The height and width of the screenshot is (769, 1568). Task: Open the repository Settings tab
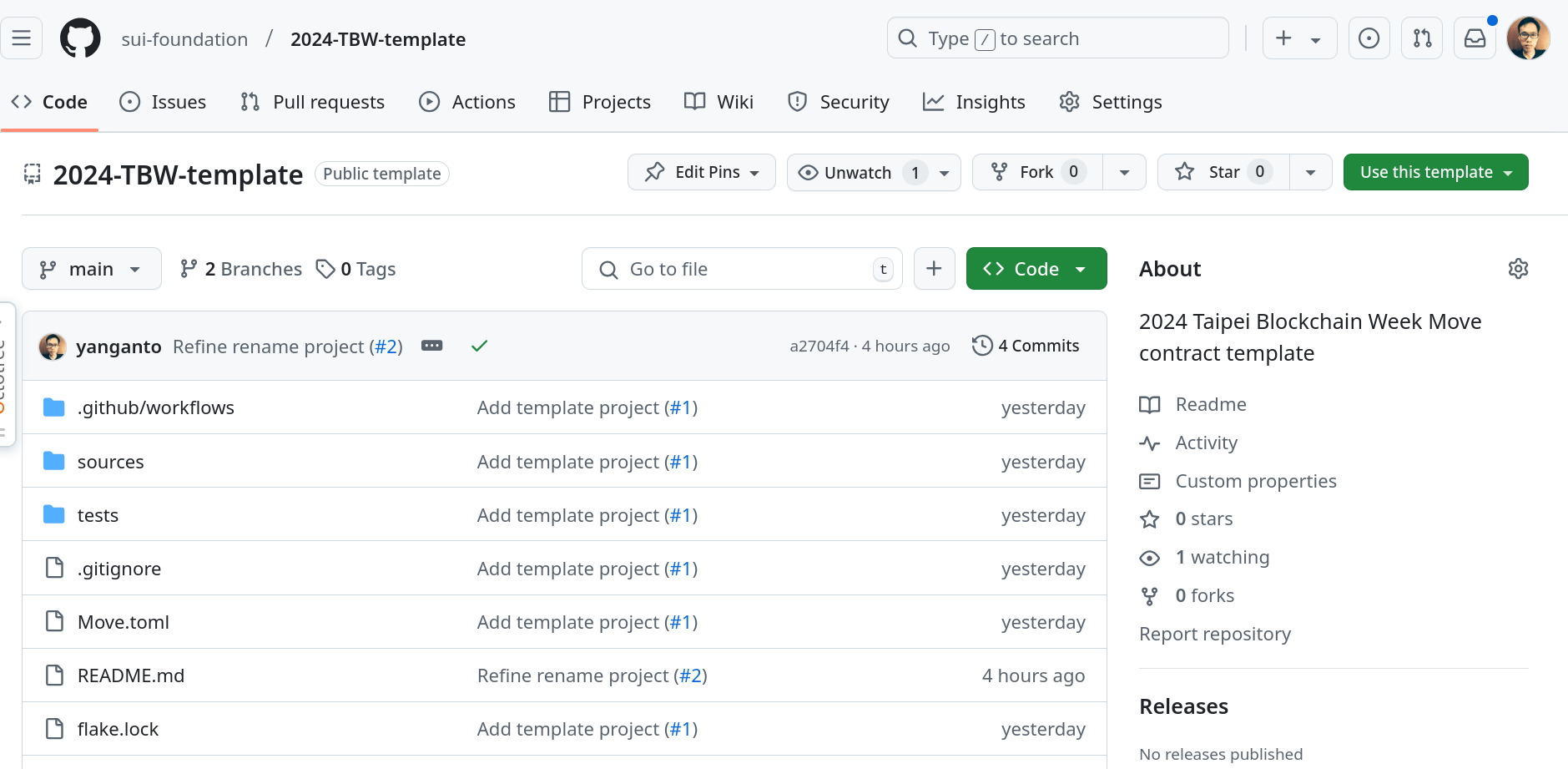tap(1111, 102)
